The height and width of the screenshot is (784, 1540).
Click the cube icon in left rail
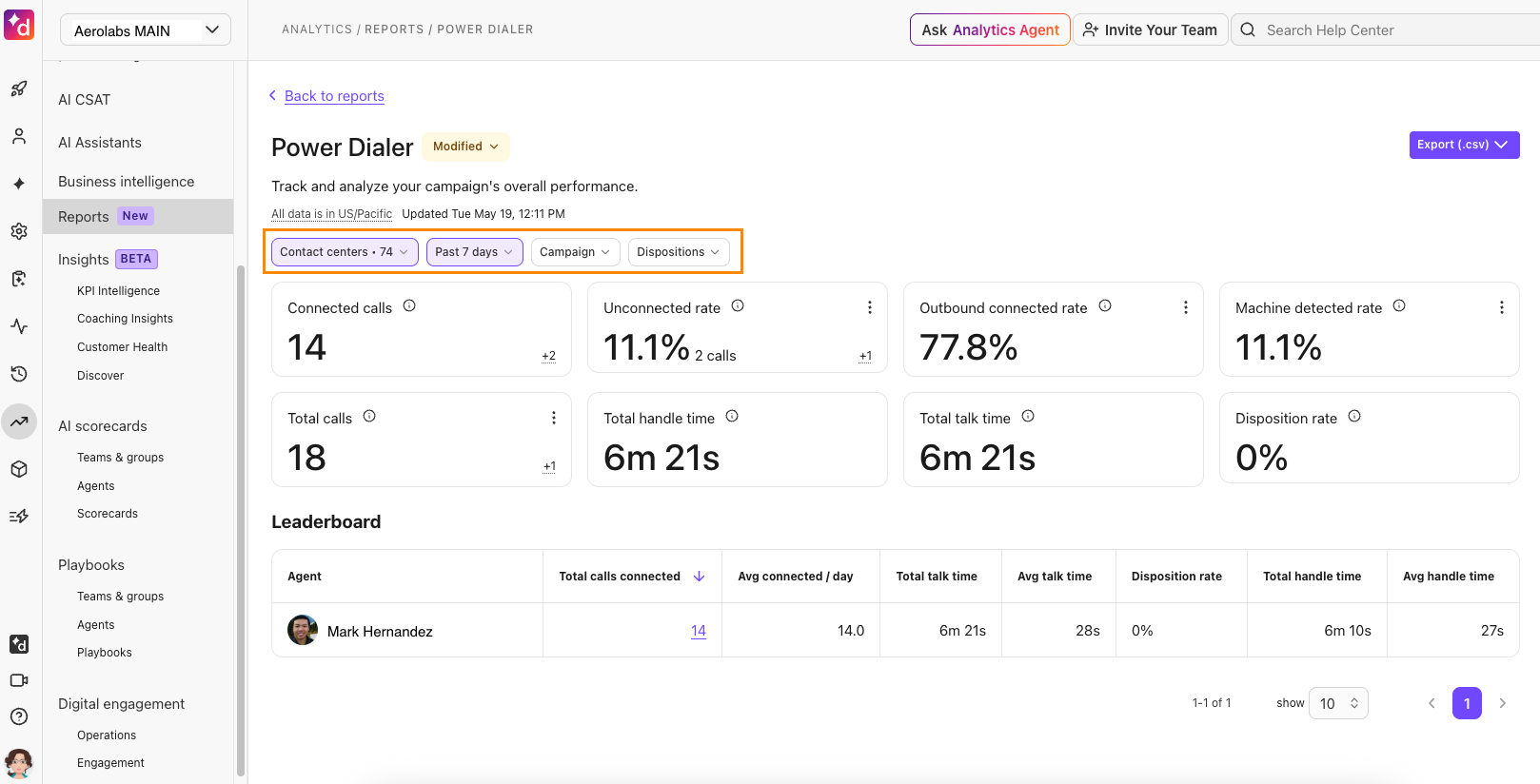[x=19, y=469]
